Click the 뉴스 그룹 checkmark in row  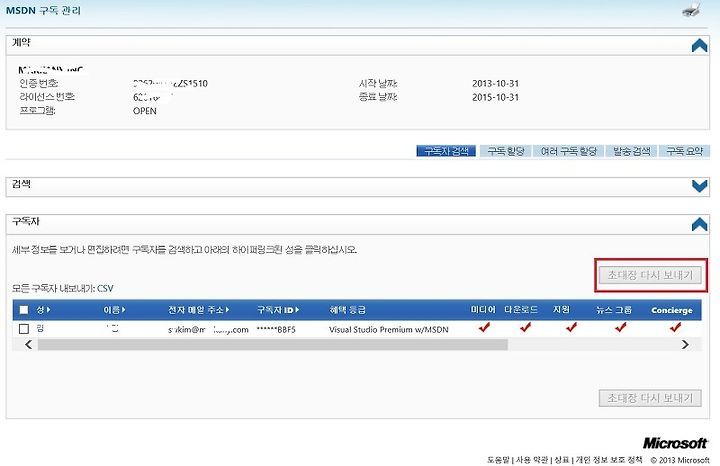(x=620, y=327)
